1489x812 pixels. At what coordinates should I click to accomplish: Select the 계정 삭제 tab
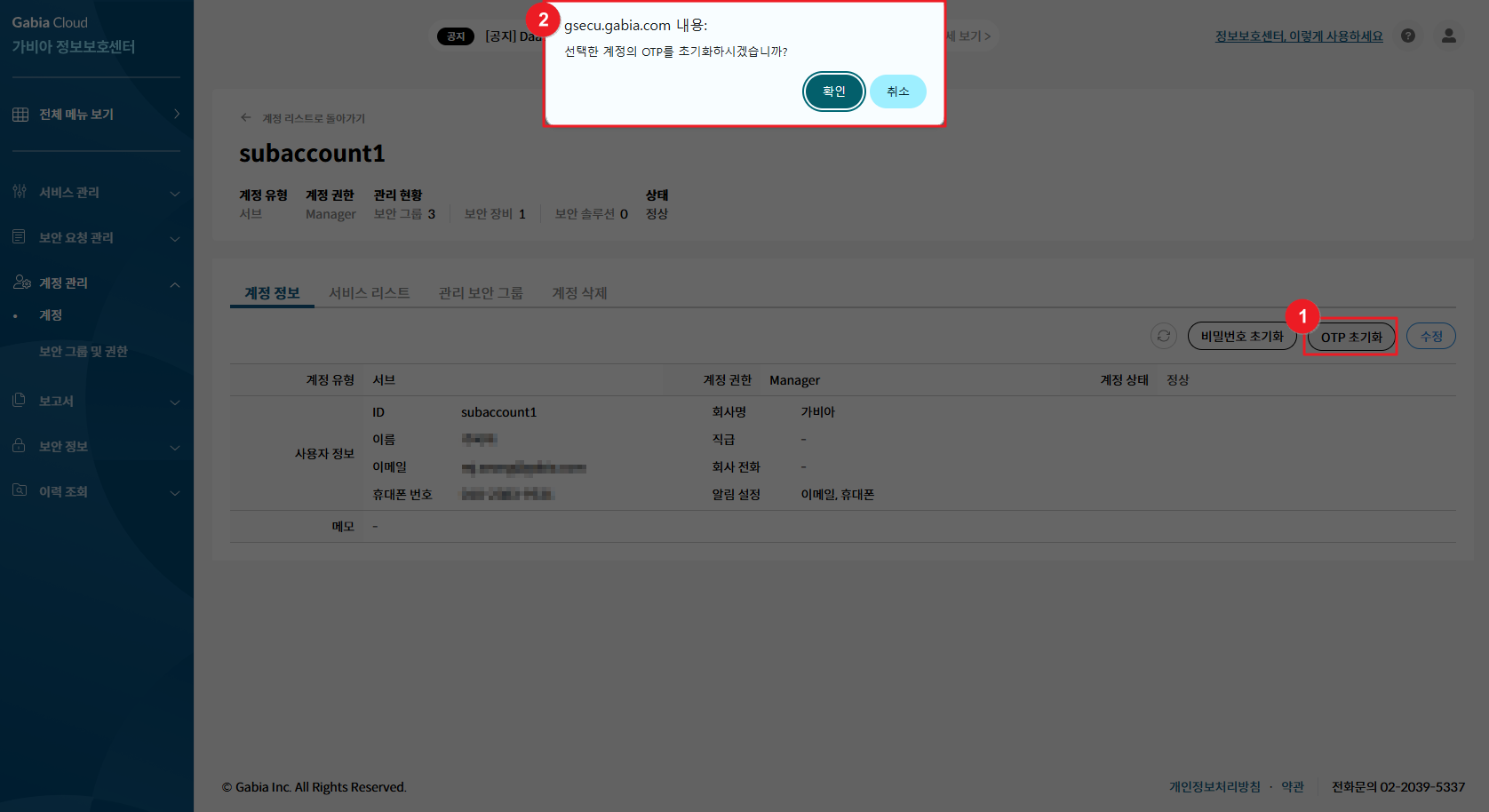pos(579,293)
